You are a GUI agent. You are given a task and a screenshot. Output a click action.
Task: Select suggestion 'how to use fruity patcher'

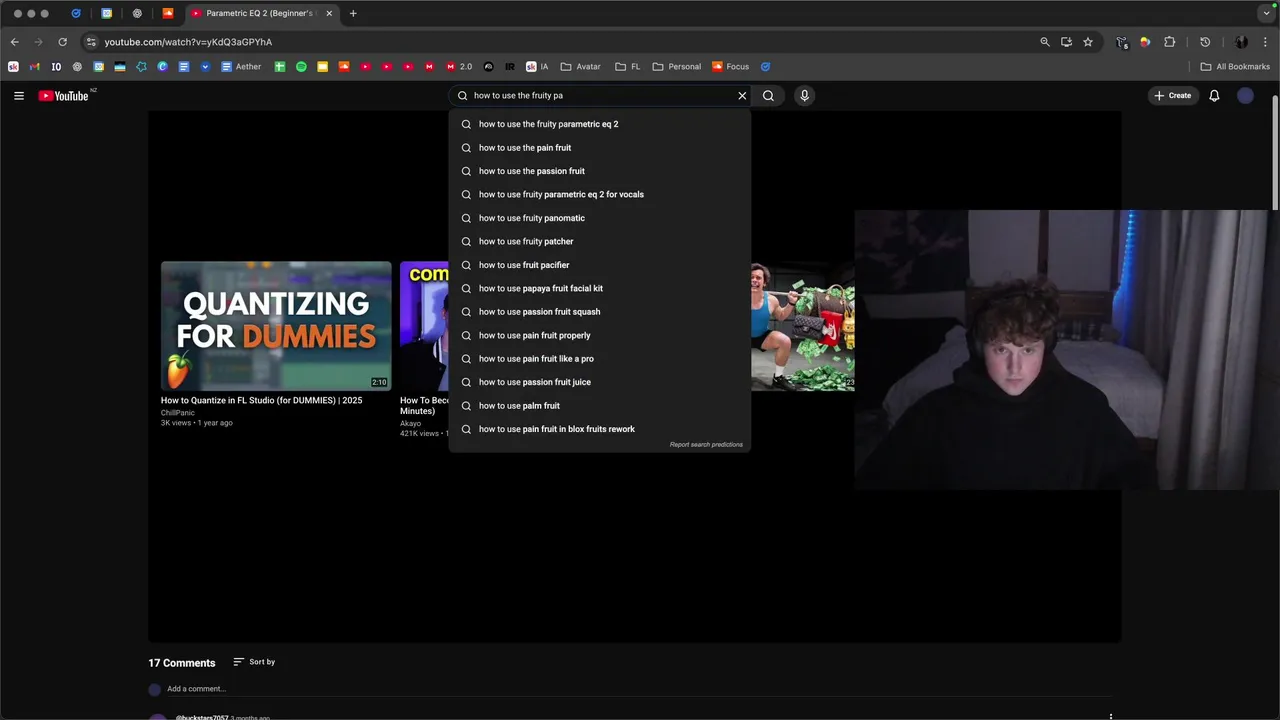pos(599,242)
